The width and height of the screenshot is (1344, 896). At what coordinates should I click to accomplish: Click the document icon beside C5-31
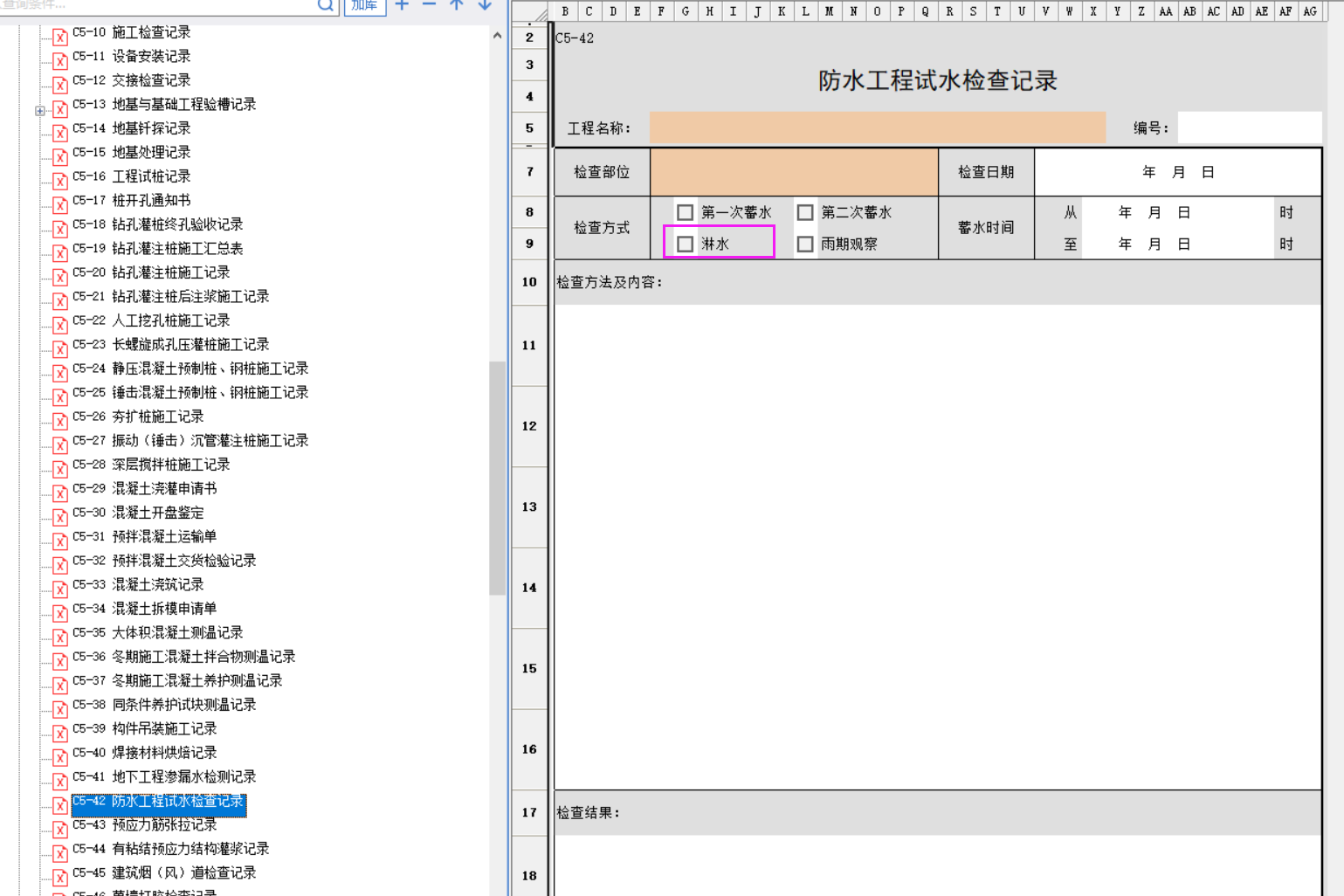click(60, 541)
